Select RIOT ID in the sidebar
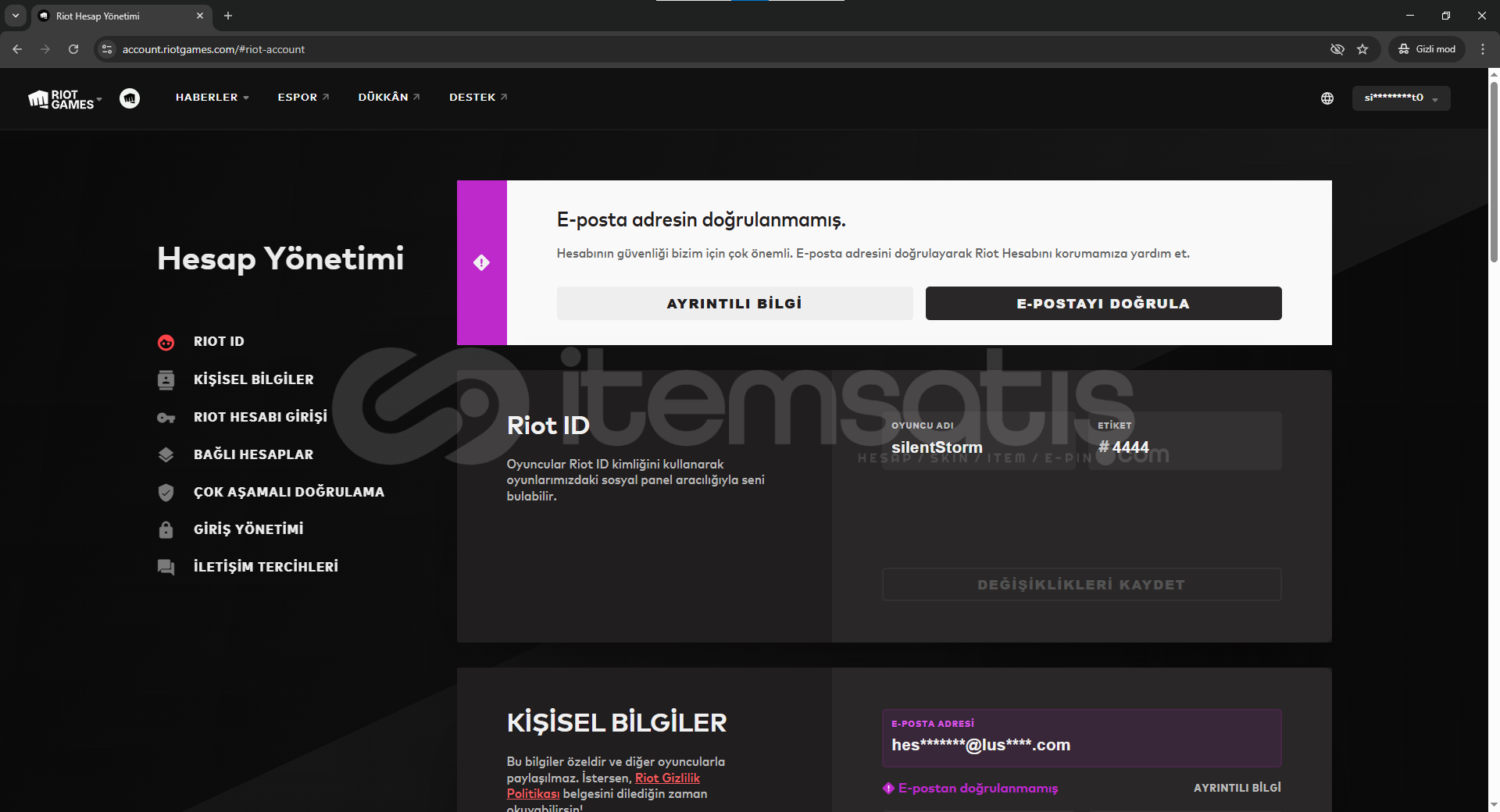 219,342
